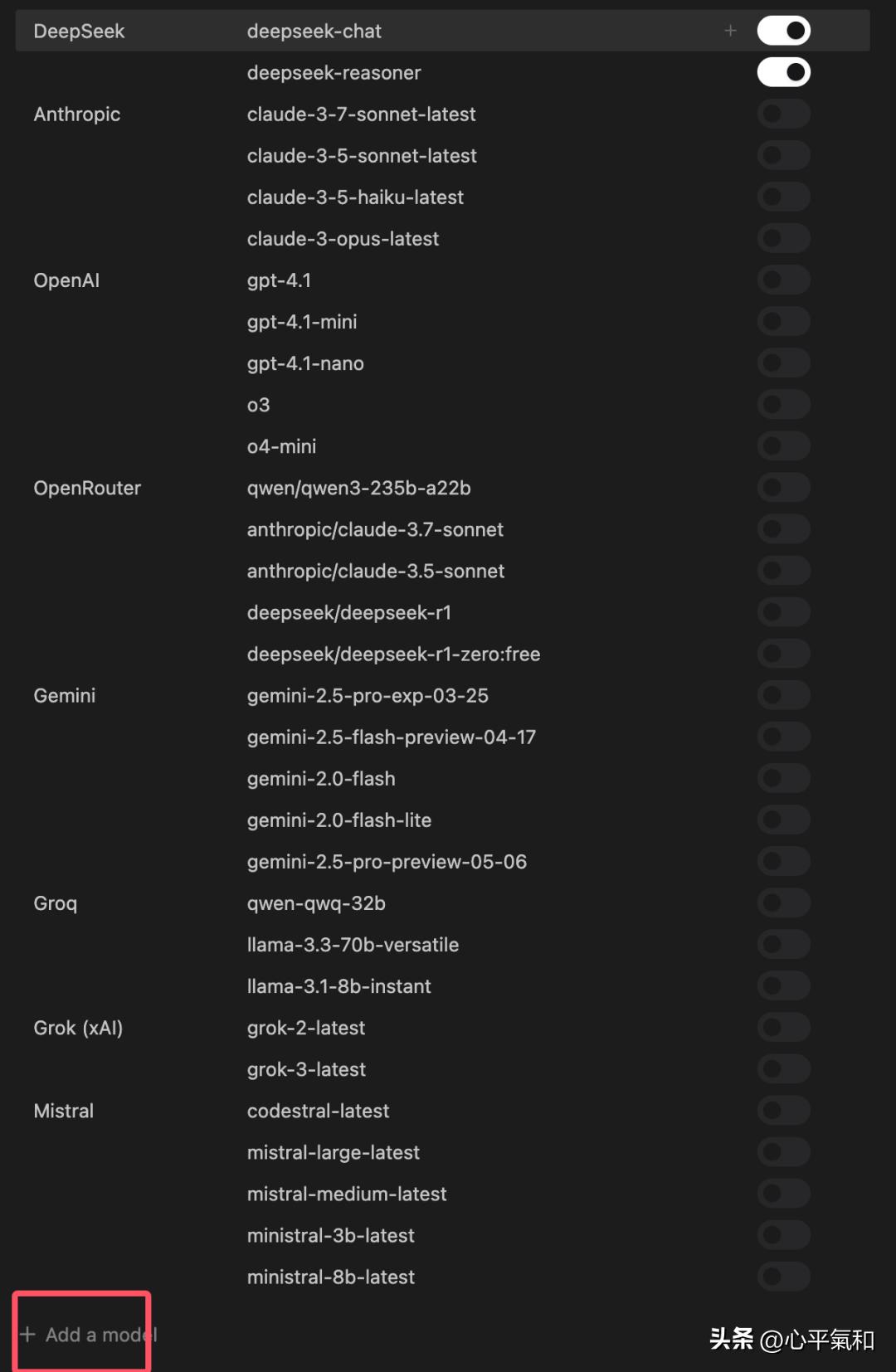
Task: Enable gemini-2.0-flash-lite
Action: tap(783, 820)
